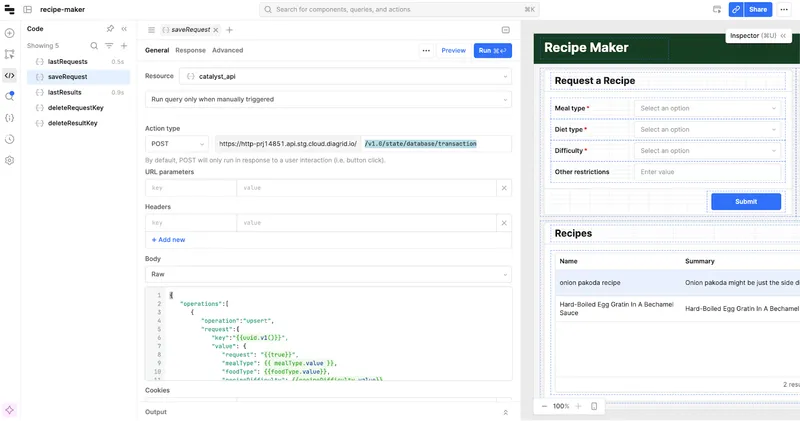
Task: Click the State inspector curly-braces sidebar icon
Action: (10, 118)
